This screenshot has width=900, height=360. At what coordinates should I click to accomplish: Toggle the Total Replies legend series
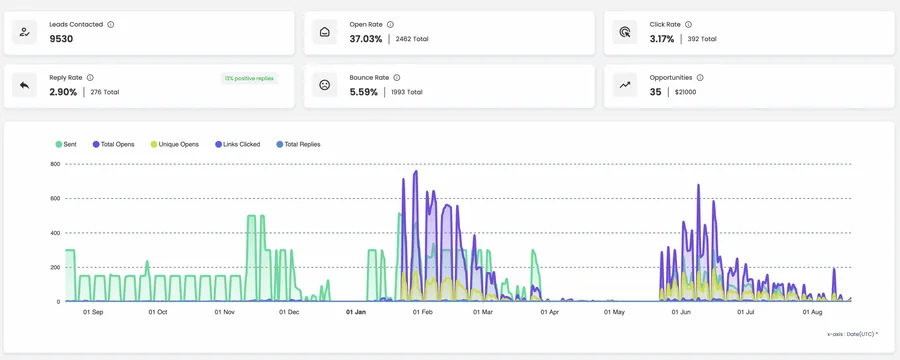coord(298,144)
